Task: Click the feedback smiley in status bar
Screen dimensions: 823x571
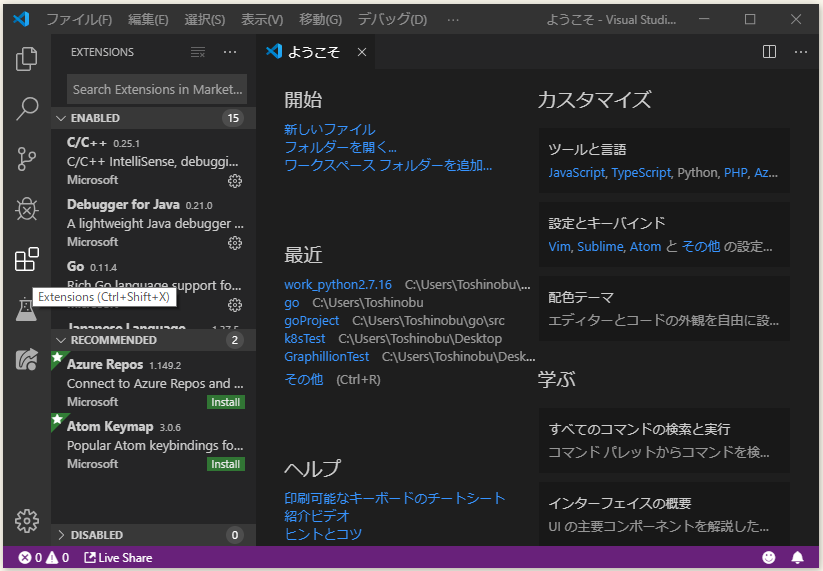Action: click(768, 557)
